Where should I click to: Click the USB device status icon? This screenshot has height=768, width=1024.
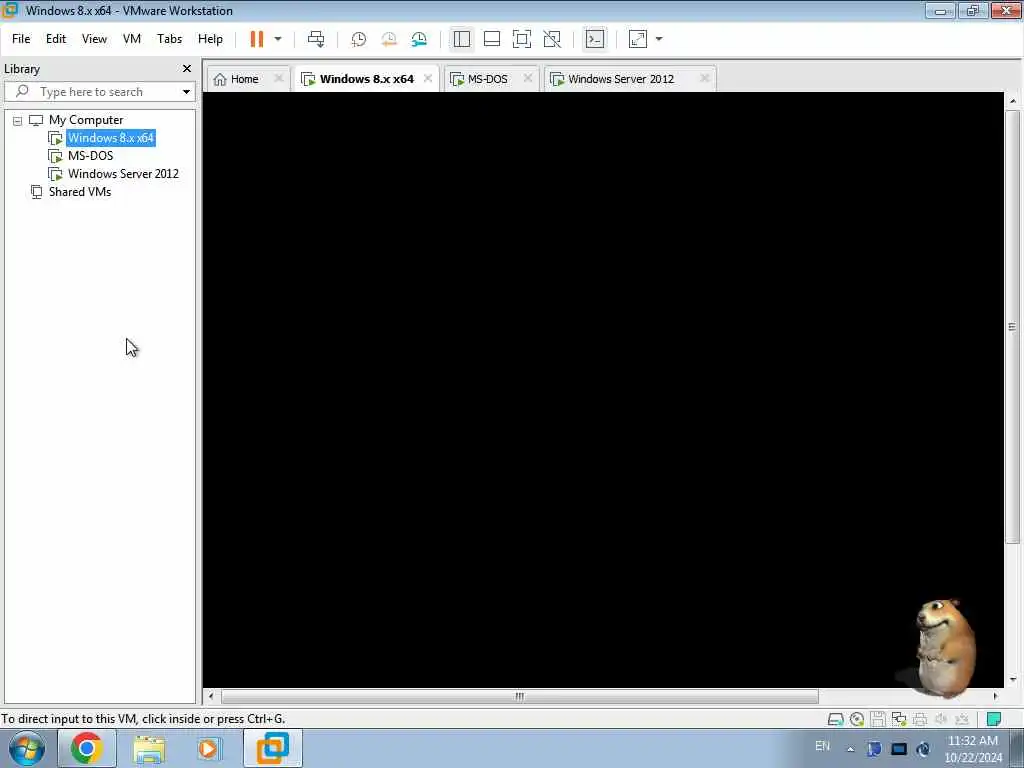[x=961, y=720]
